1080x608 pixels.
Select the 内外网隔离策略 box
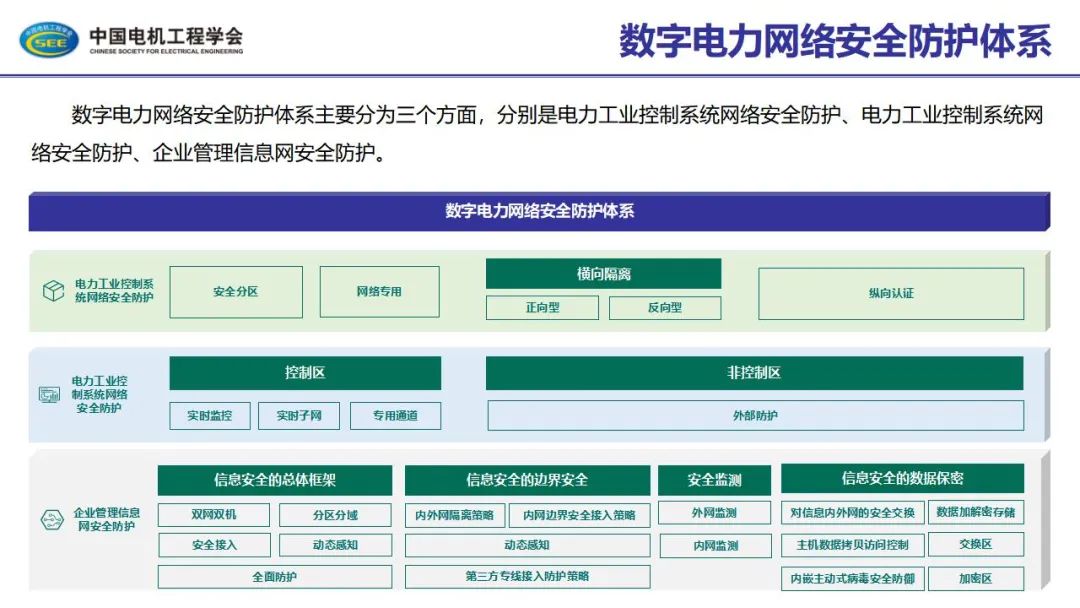tap(455, 515)
